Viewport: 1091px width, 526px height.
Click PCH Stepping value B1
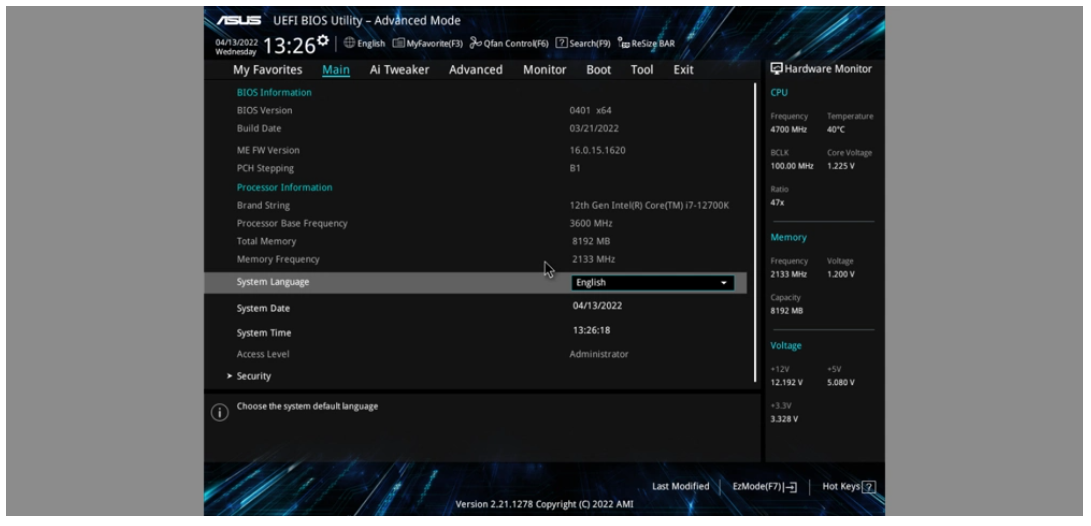575,168
